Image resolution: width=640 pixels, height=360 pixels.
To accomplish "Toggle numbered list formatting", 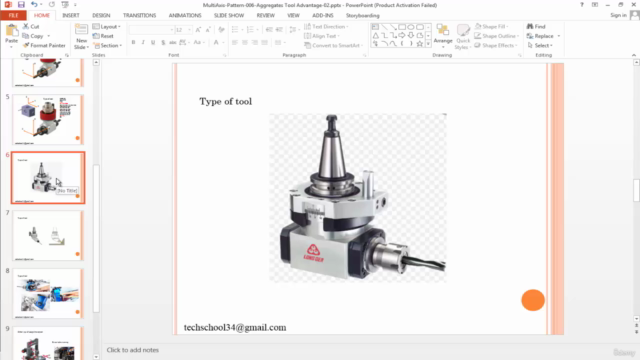I will tap(251, 30).
